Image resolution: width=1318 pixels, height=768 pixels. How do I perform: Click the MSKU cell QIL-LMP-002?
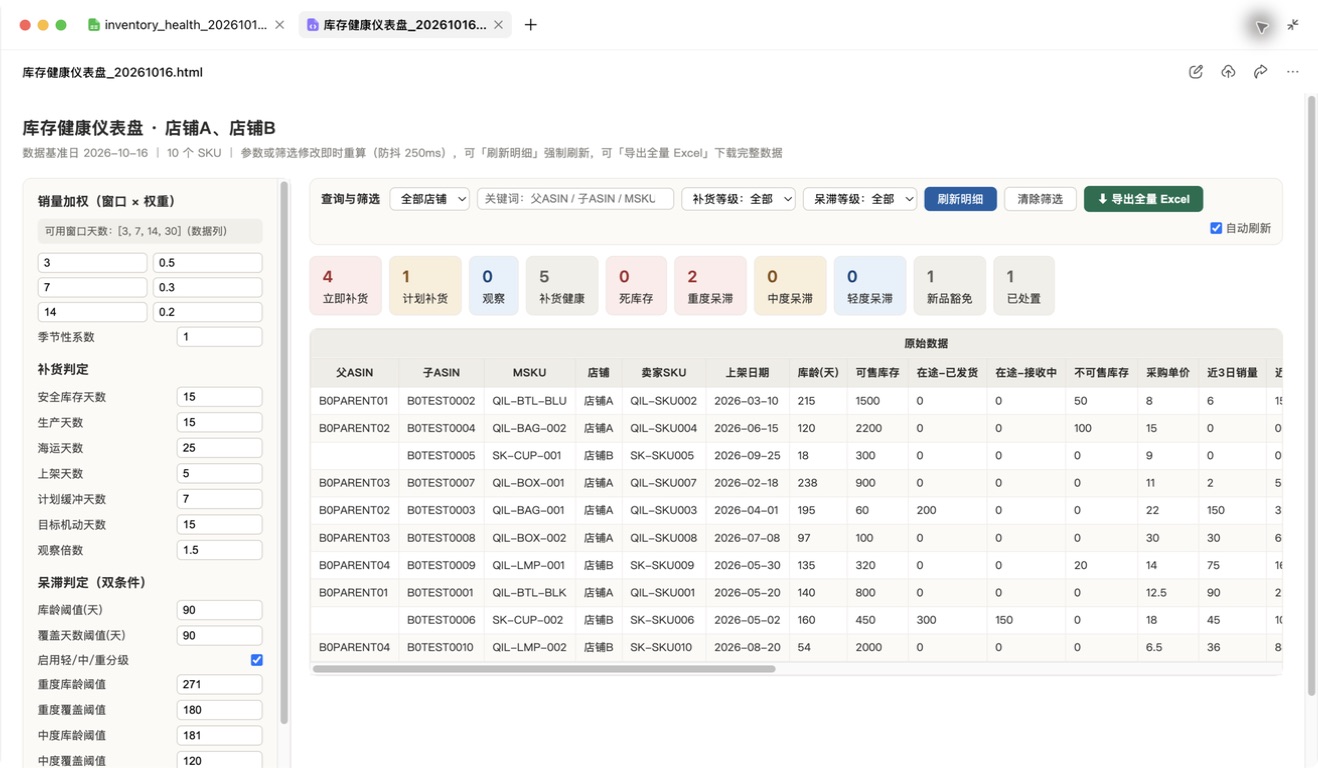(529, 647)
